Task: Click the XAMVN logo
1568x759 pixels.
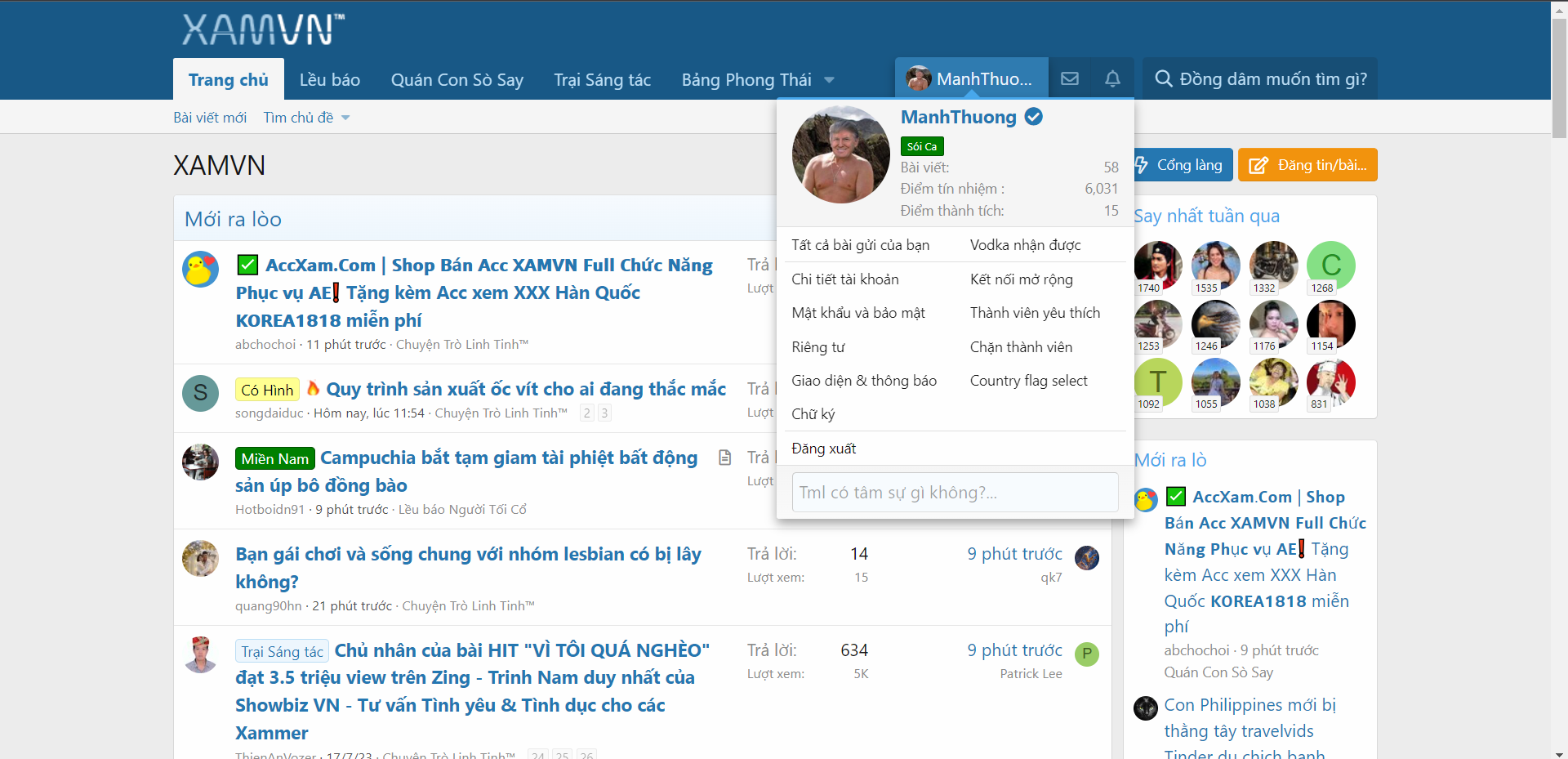Action: [x=262, y=29]
